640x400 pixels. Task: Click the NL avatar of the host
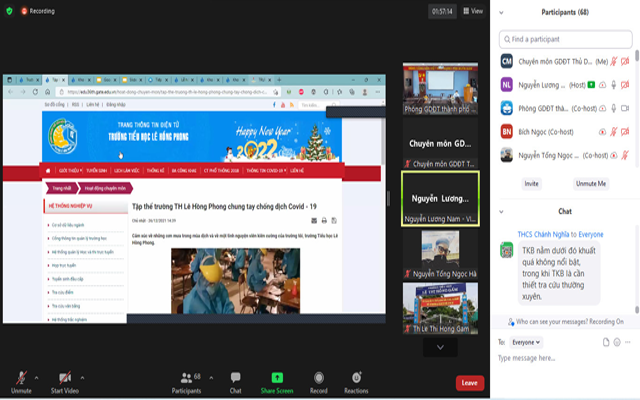507,85
